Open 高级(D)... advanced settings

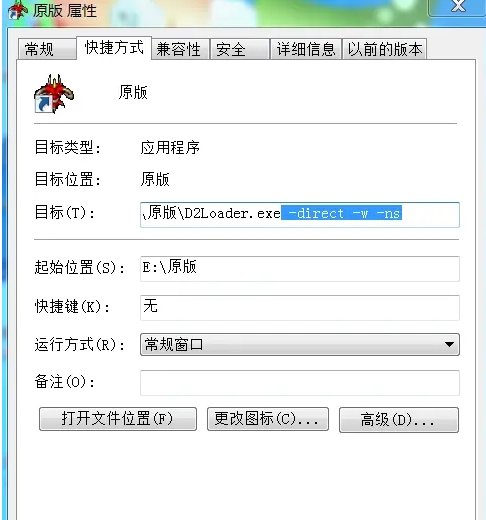pyautogui.click(x=399, y=420)
